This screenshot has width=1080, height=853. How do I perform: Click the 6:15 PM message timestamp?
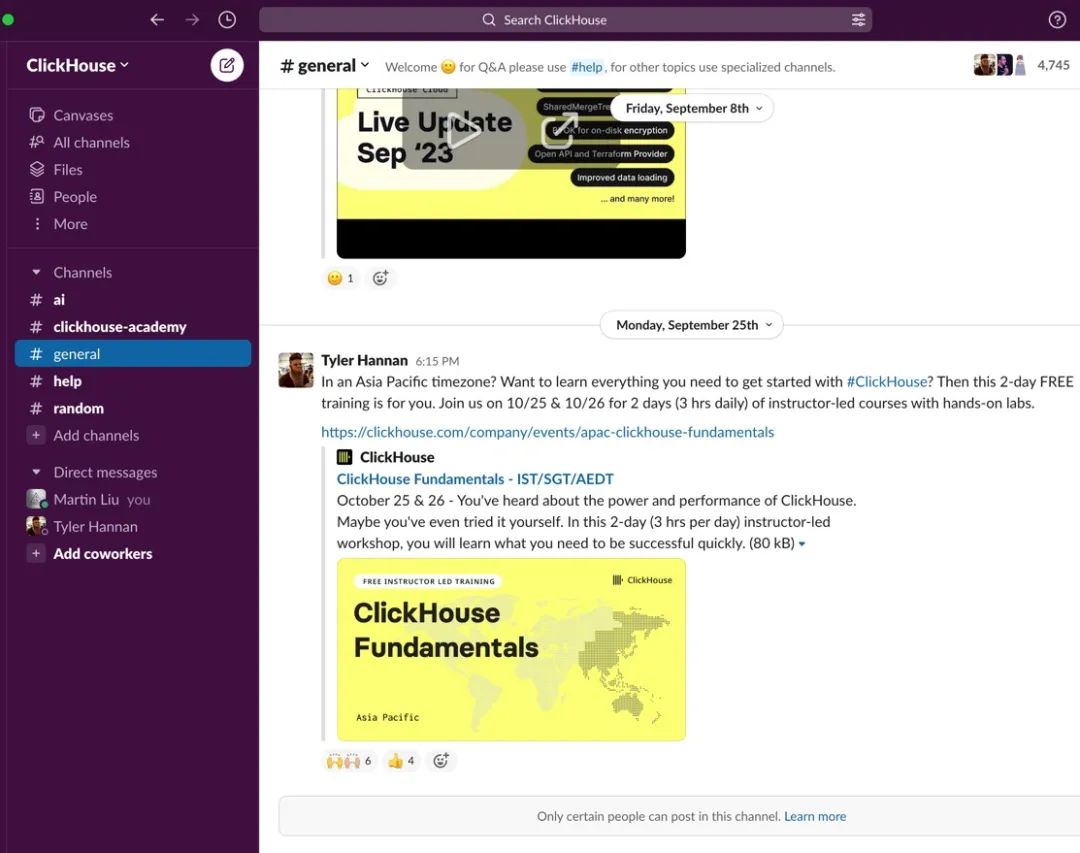[x=437, y=361]
